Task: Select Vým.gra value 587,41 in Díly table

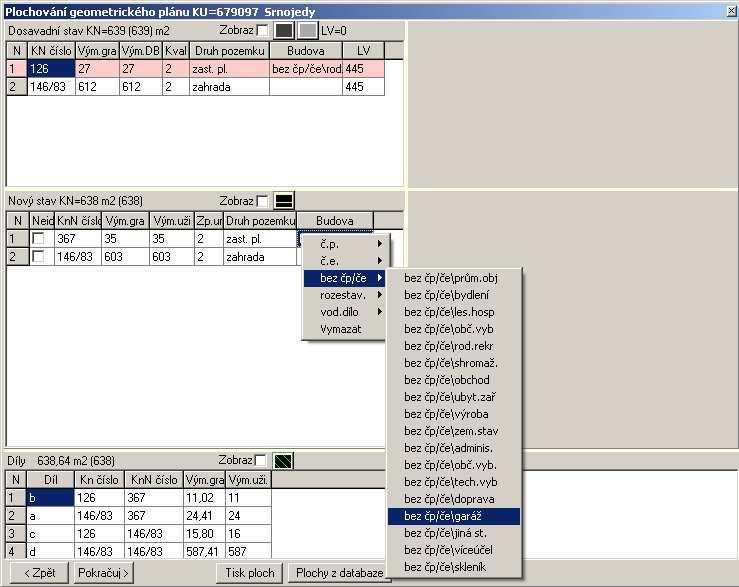Action: [205, 551]
